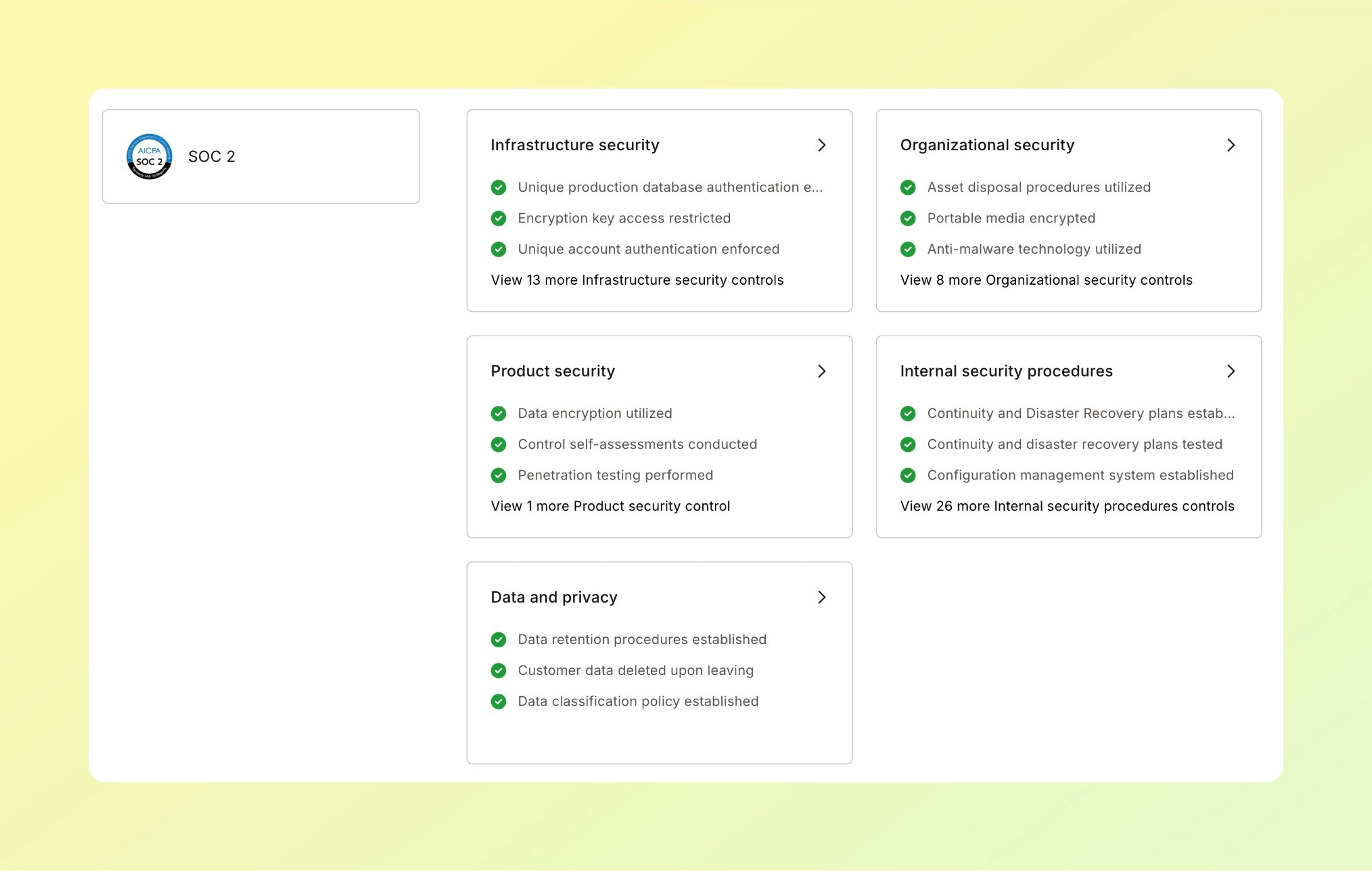The height and width of the screenshot is (871, 1372).
Task: Select the SOC 2 framework card
Action: (261, 156)
